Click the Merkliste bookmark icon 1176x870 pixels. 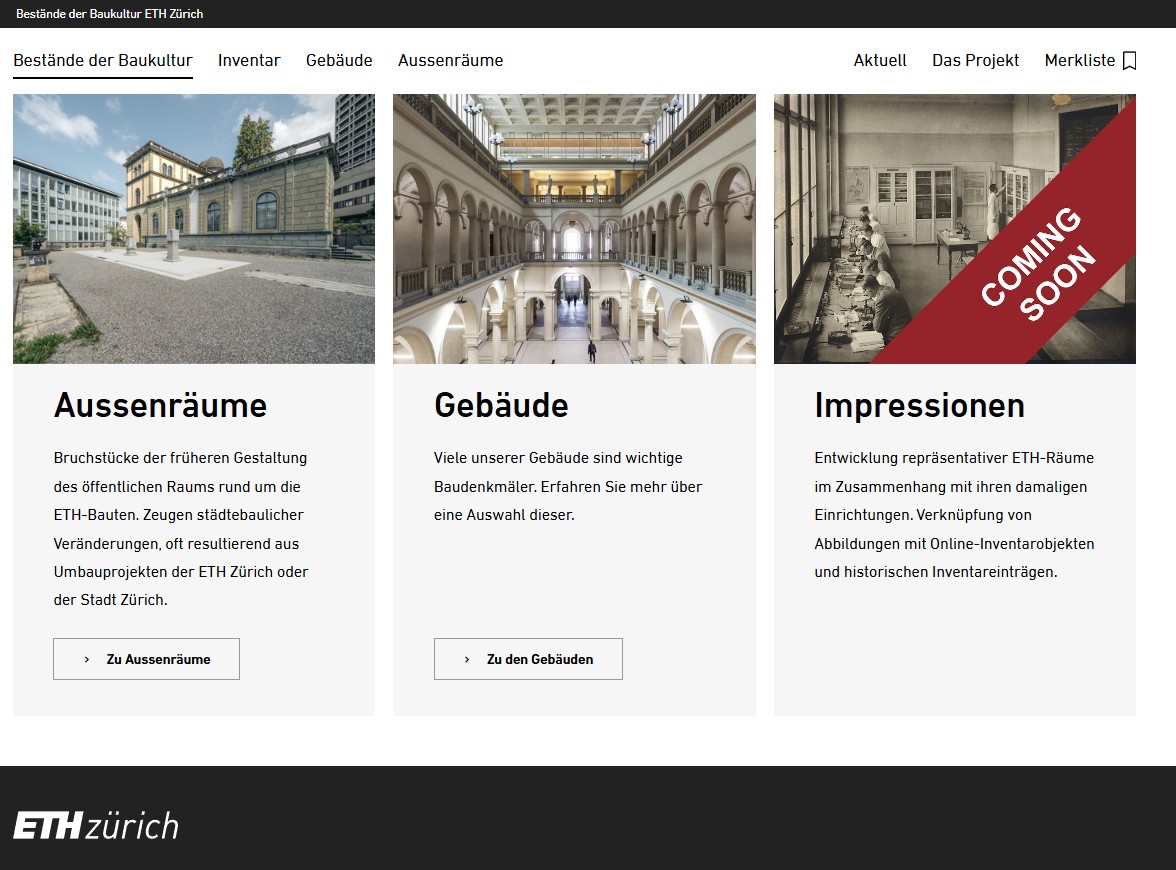(1130, 61)
